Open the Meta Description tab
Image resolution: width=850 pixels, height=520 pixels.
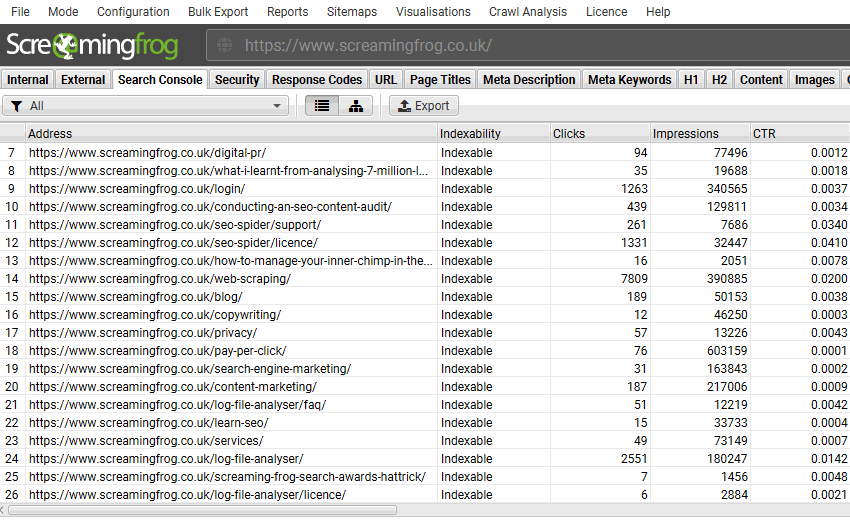tap(529, 80)
